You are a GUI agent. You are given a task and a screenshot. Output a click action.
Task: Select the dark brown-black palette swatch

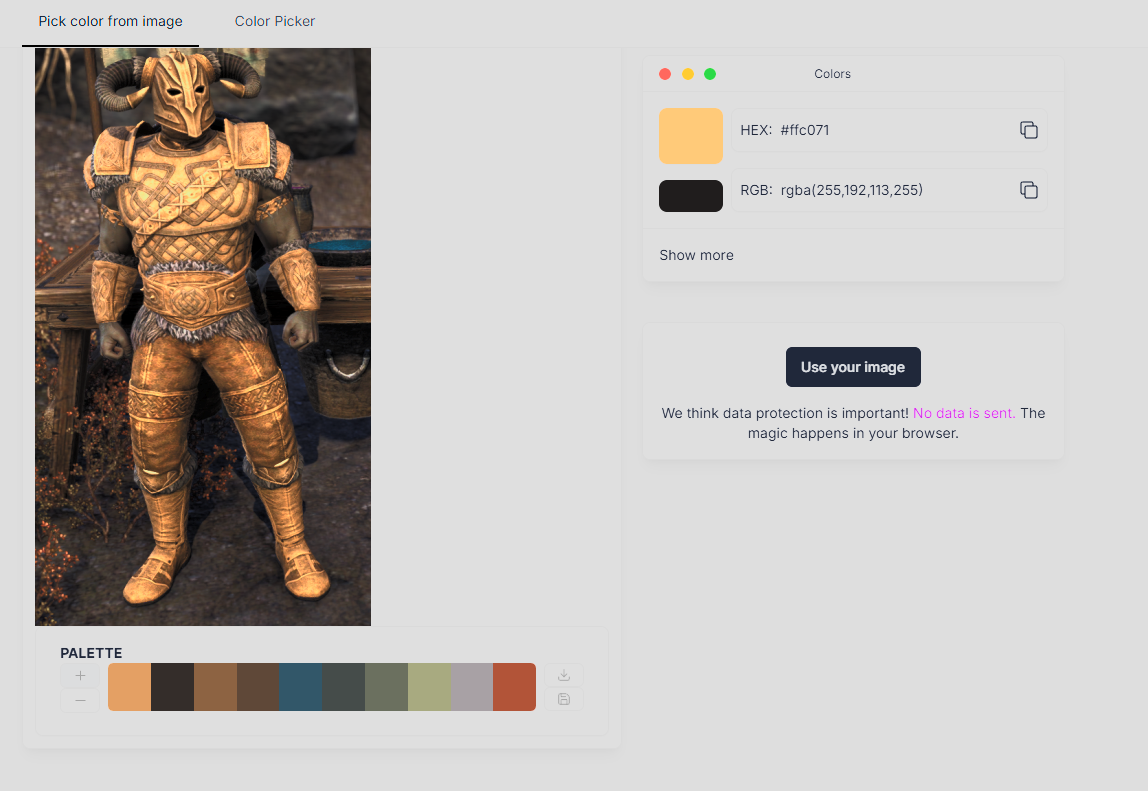tap(172, 687)
